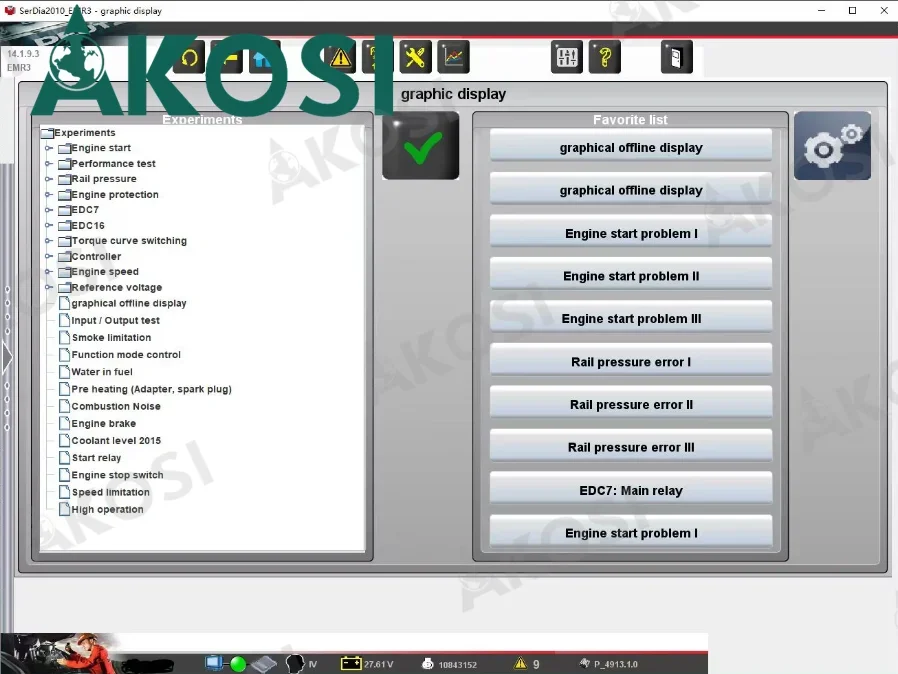Click the P_4913.1.0 text in status bar
Viewport: 898px width, 674px height.
click(616, 664)
